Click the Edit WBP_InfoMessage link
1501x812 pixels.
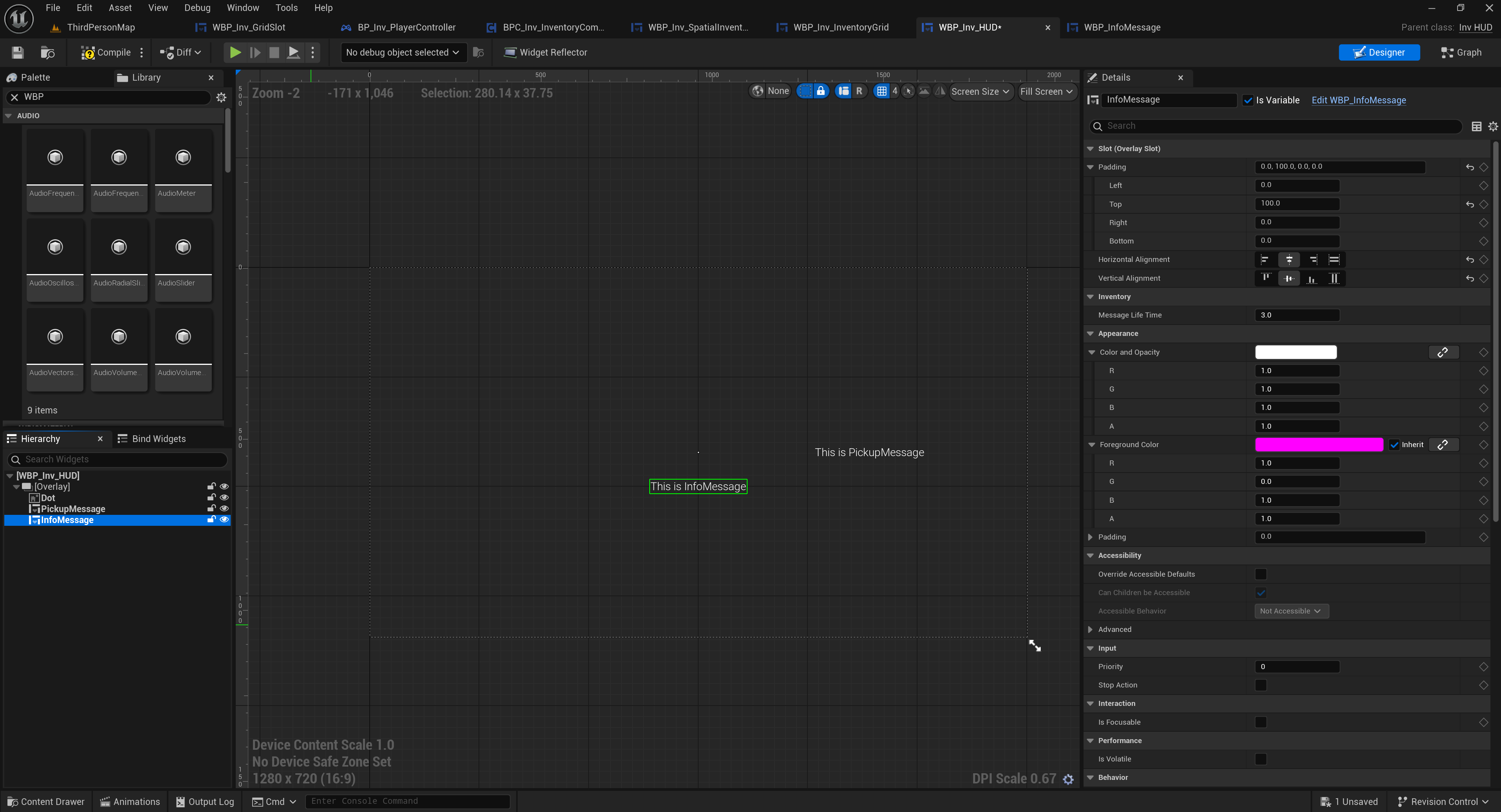coord(1358,100)
